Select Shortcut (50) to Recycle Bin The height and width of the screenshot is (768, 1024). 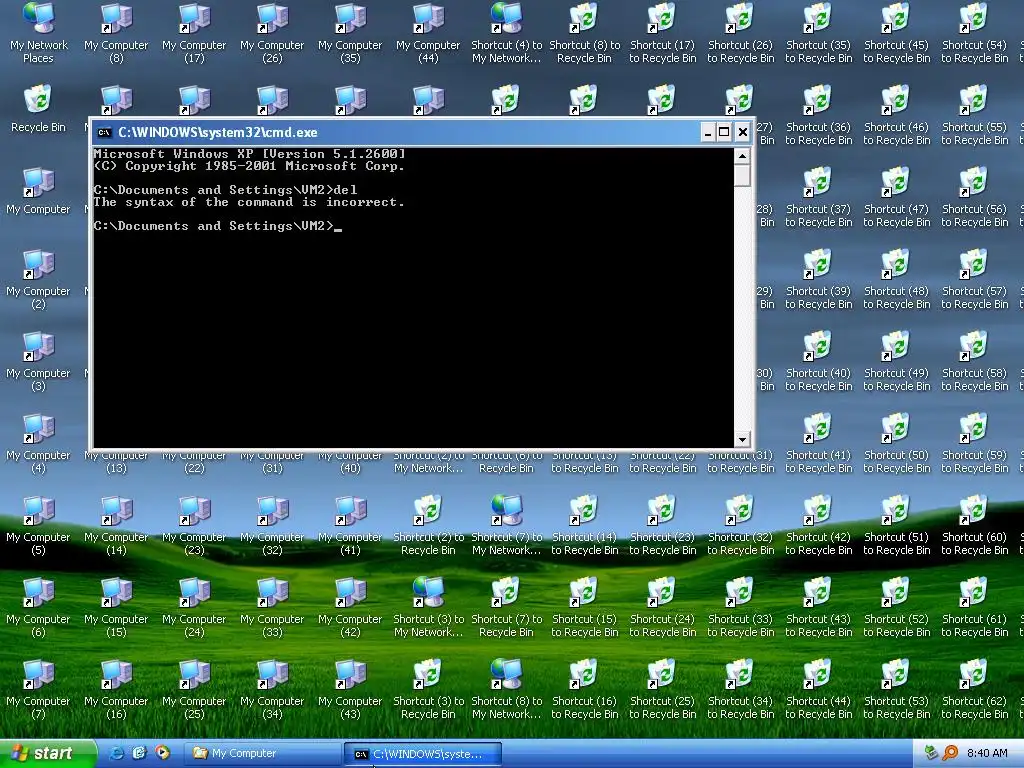[x=897, y=443]
